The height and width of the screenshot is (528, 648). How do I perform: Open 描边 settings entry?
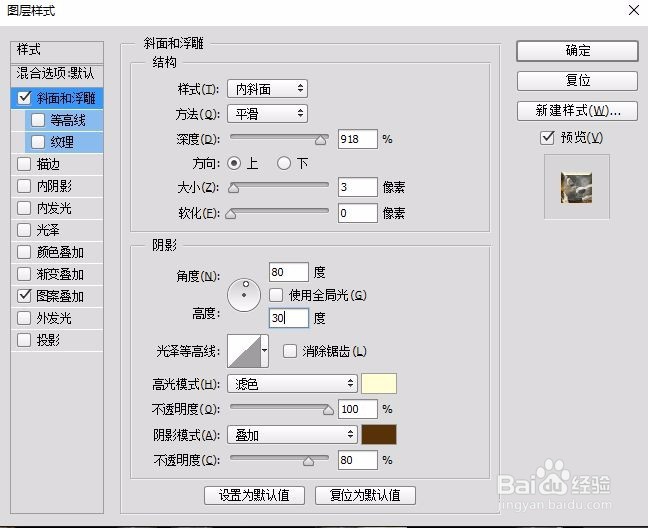(x=57, y=164)
